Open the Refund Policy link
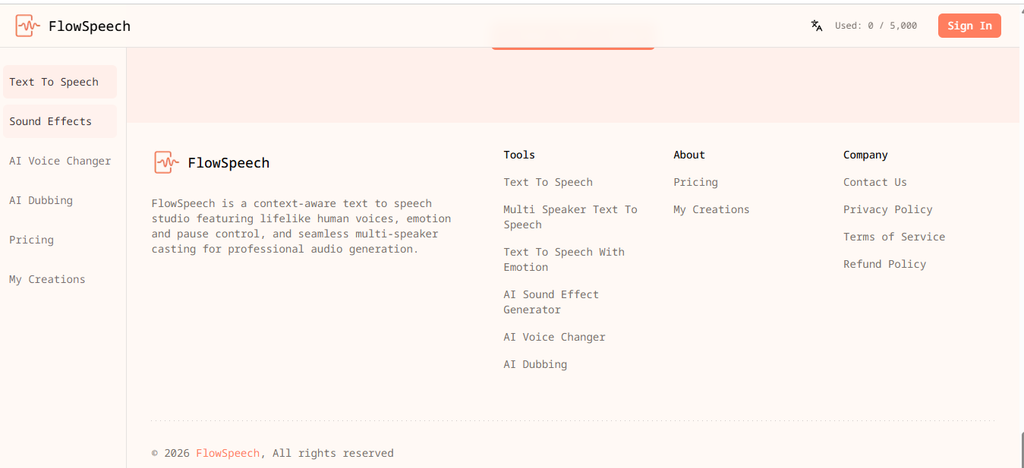This screenshot has width=1024, height=468. point(884,264)
